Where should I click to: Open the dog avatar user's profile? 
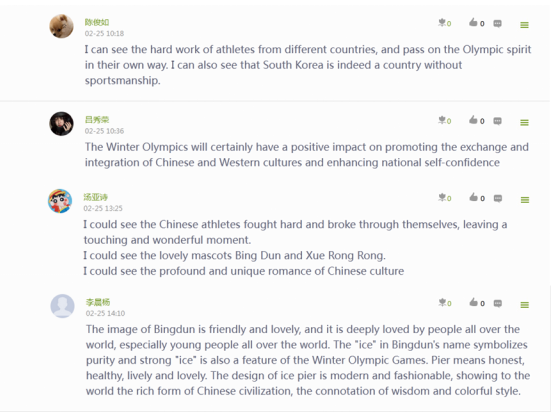pos(61,26)
